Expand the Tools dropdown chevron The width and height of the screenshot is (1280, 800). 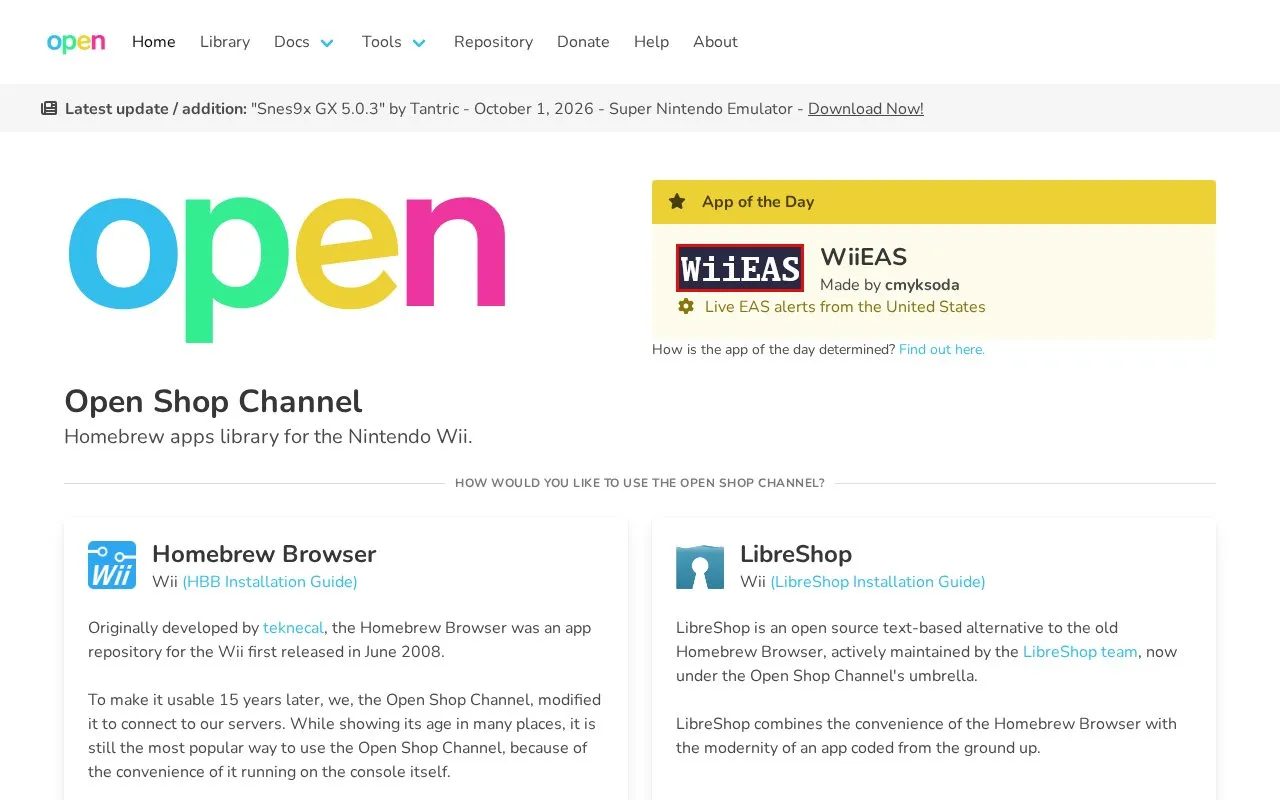click(419, 42)
